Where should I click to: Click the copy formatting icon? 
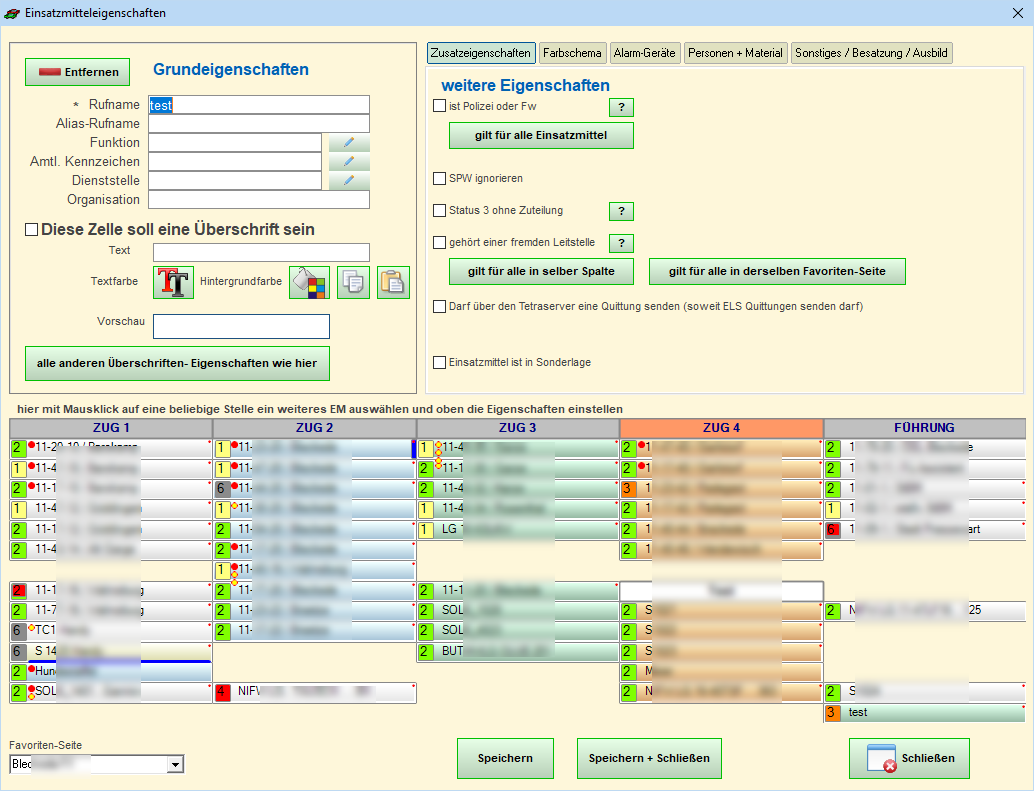click(x=353, y=283)
